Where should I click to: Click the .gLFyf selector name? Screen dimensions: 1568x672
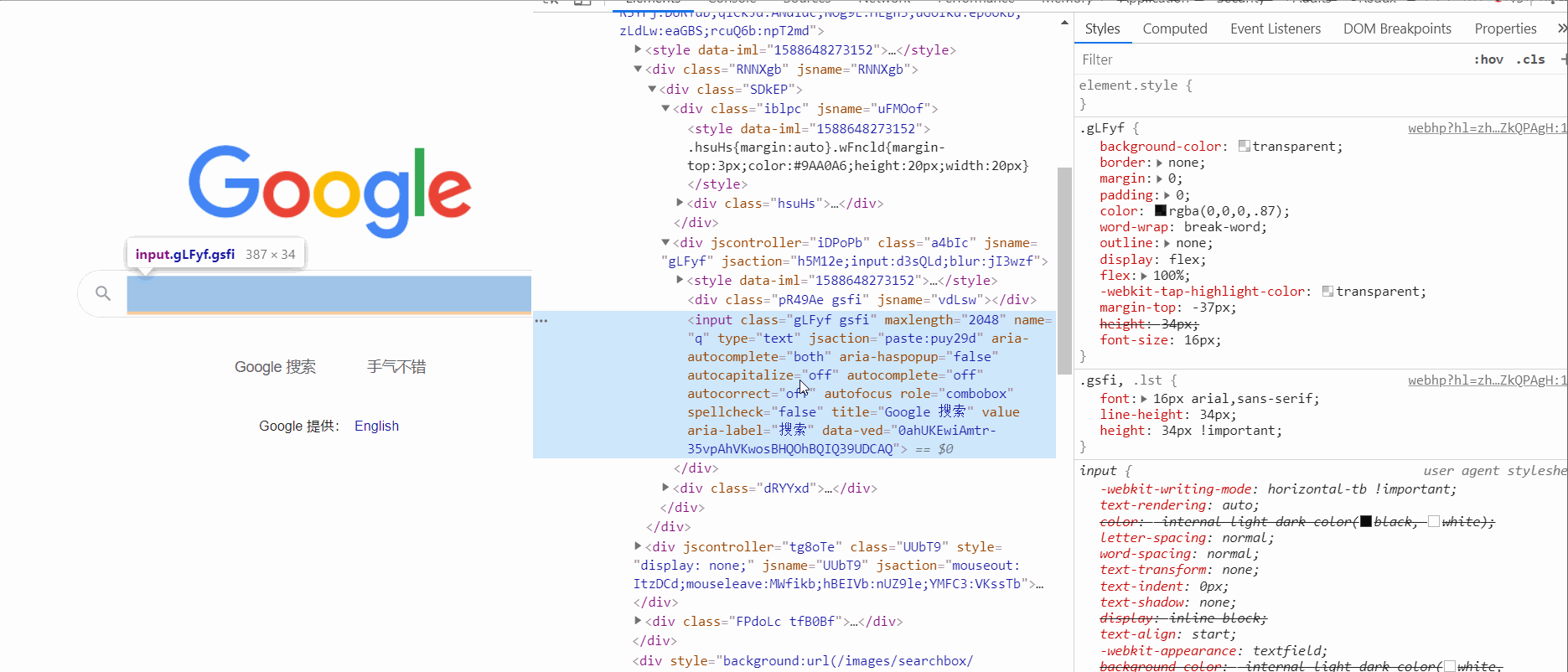click(x=1102, y=128)
